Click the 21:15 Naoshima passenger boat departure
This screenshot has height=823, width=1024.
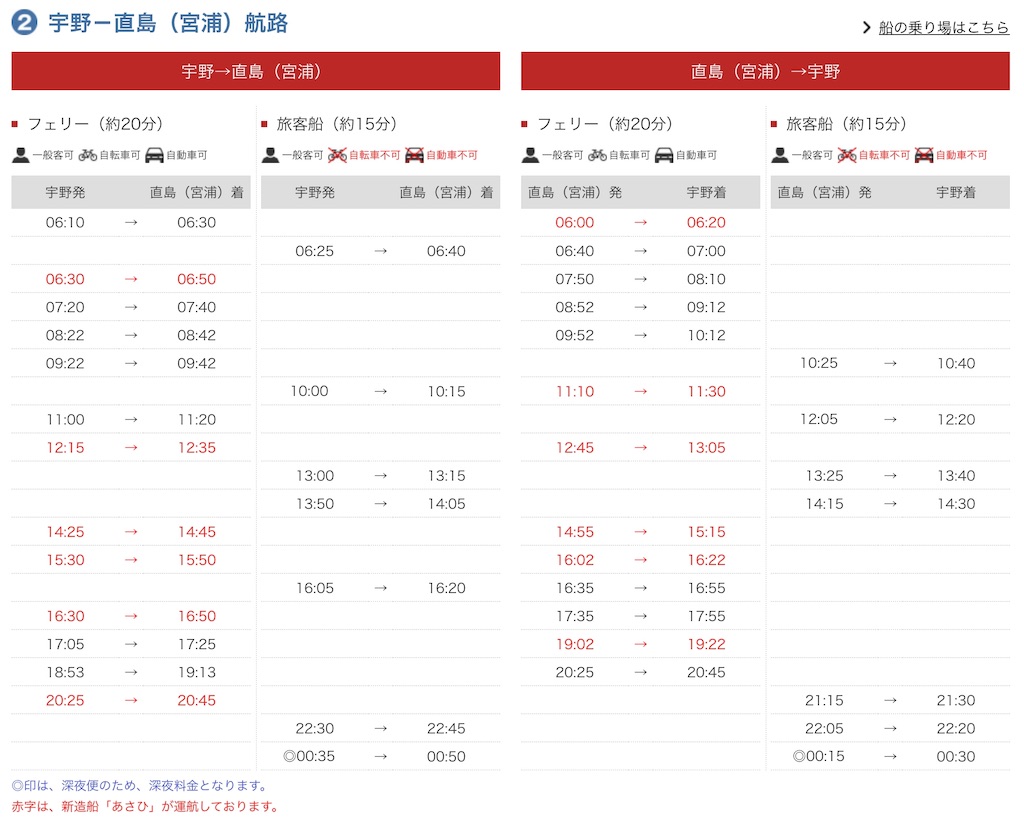coord(824,701)
